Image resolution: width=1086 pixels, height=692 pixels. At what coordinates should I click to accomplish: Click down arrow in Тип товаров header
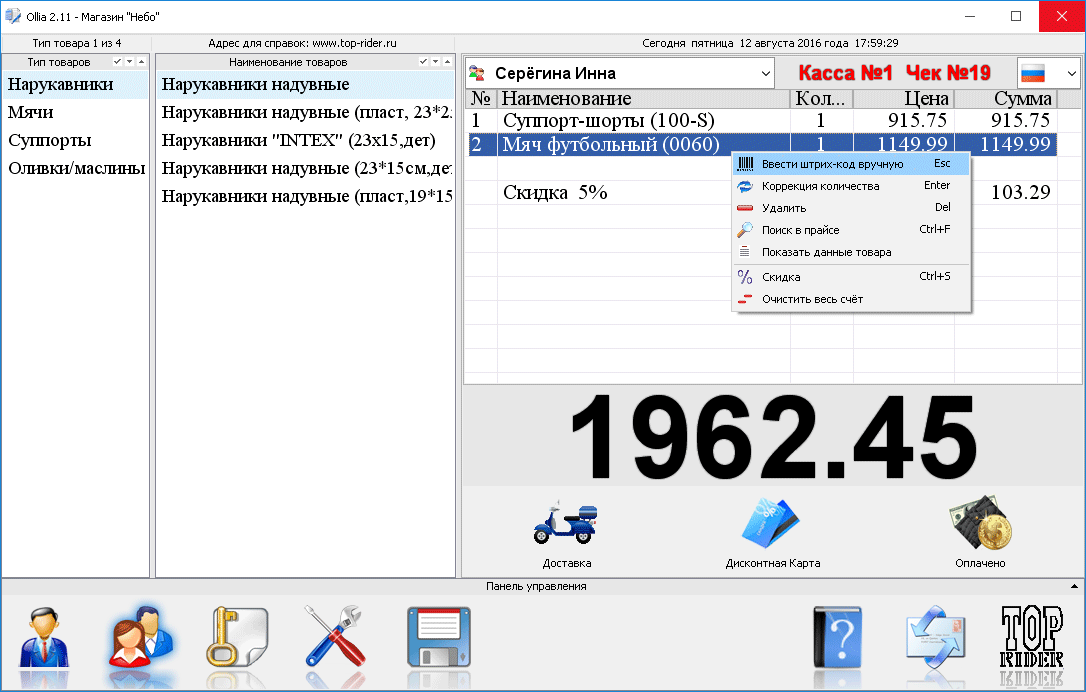pos(130,62)
